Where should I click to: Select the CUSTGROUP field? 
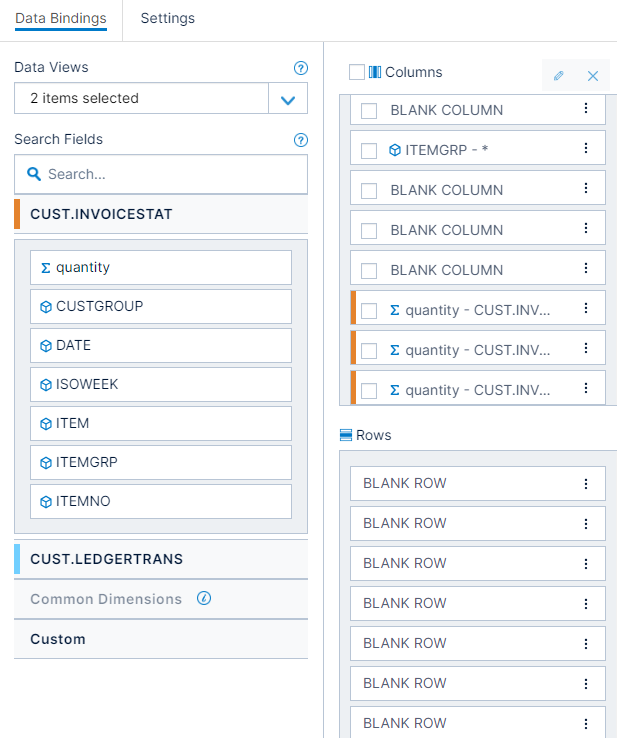pos(161,306)
